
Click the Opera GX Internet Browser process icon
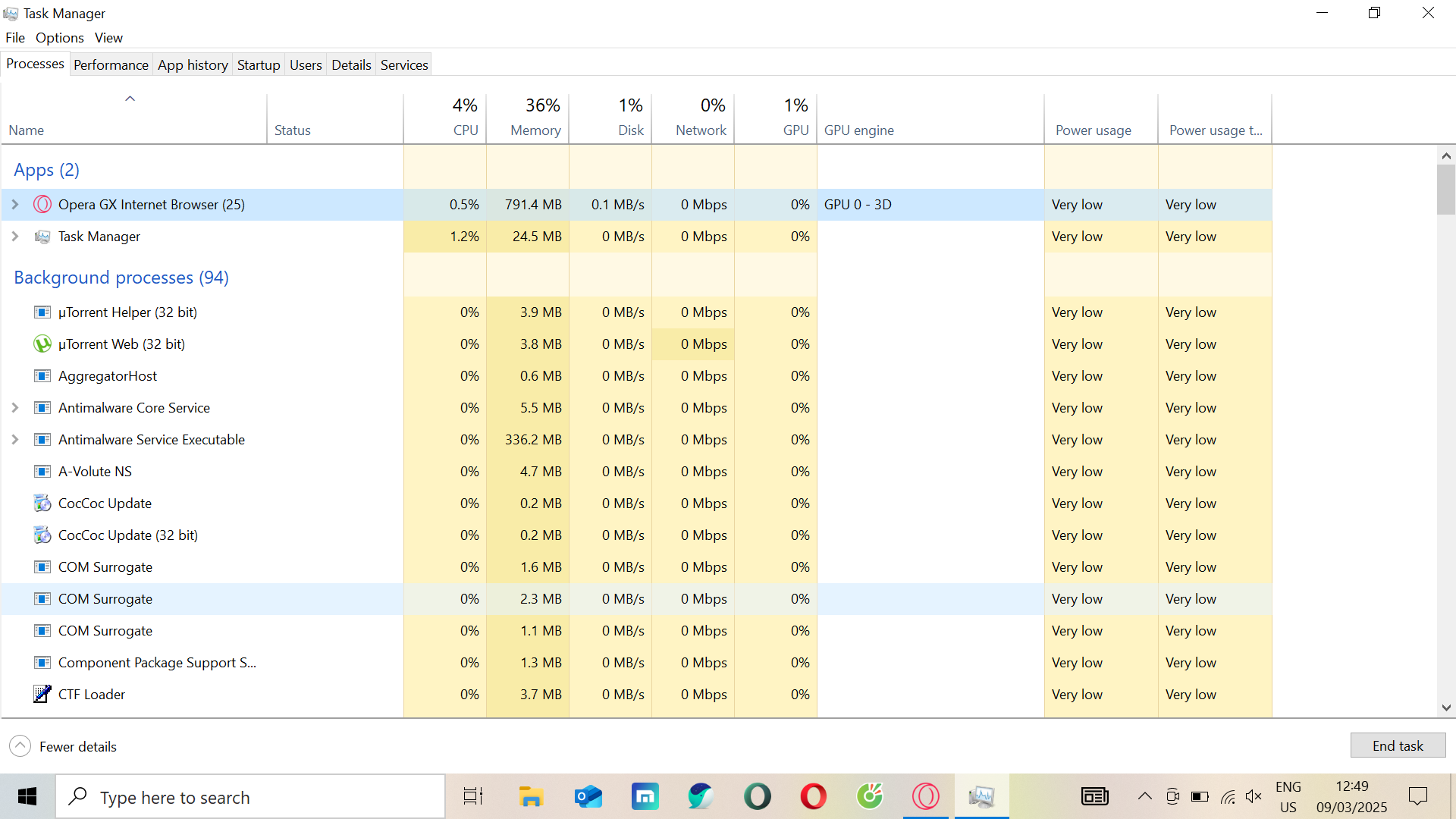click(42, 205)
